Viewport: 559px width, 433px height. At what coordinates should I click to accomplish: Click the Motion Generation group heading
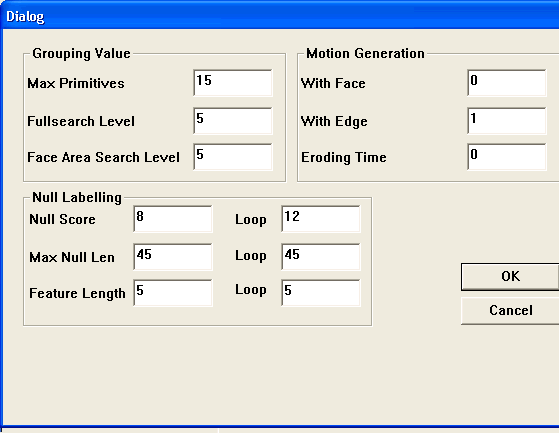[x=365, y=53]
